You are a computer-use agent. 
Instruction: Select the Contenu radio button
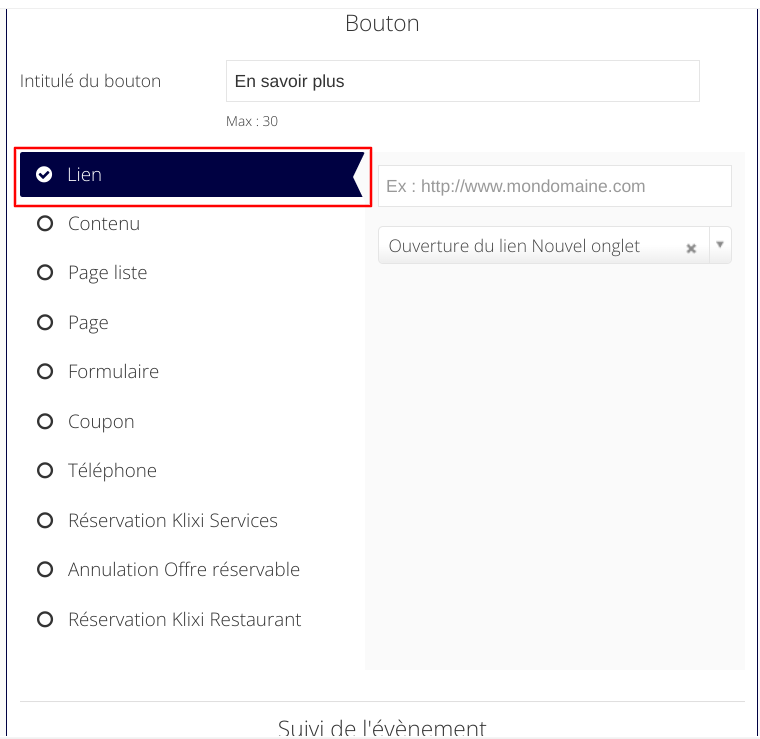click(44, 224)
